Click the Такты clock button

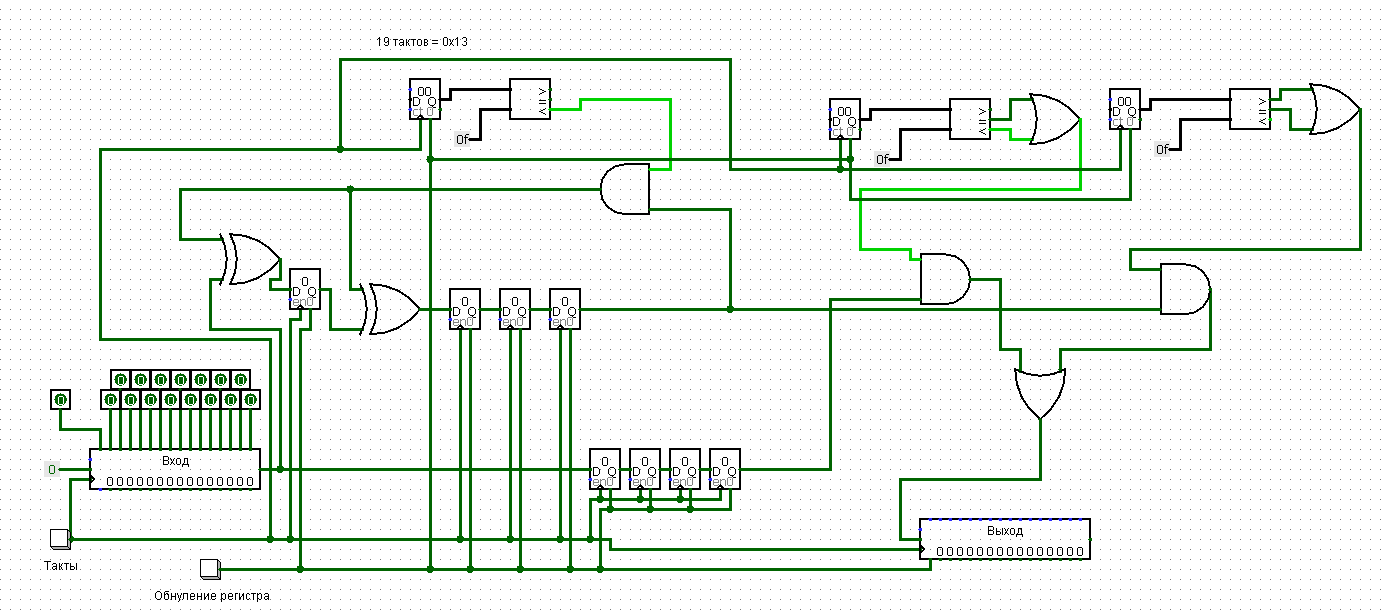60,539
